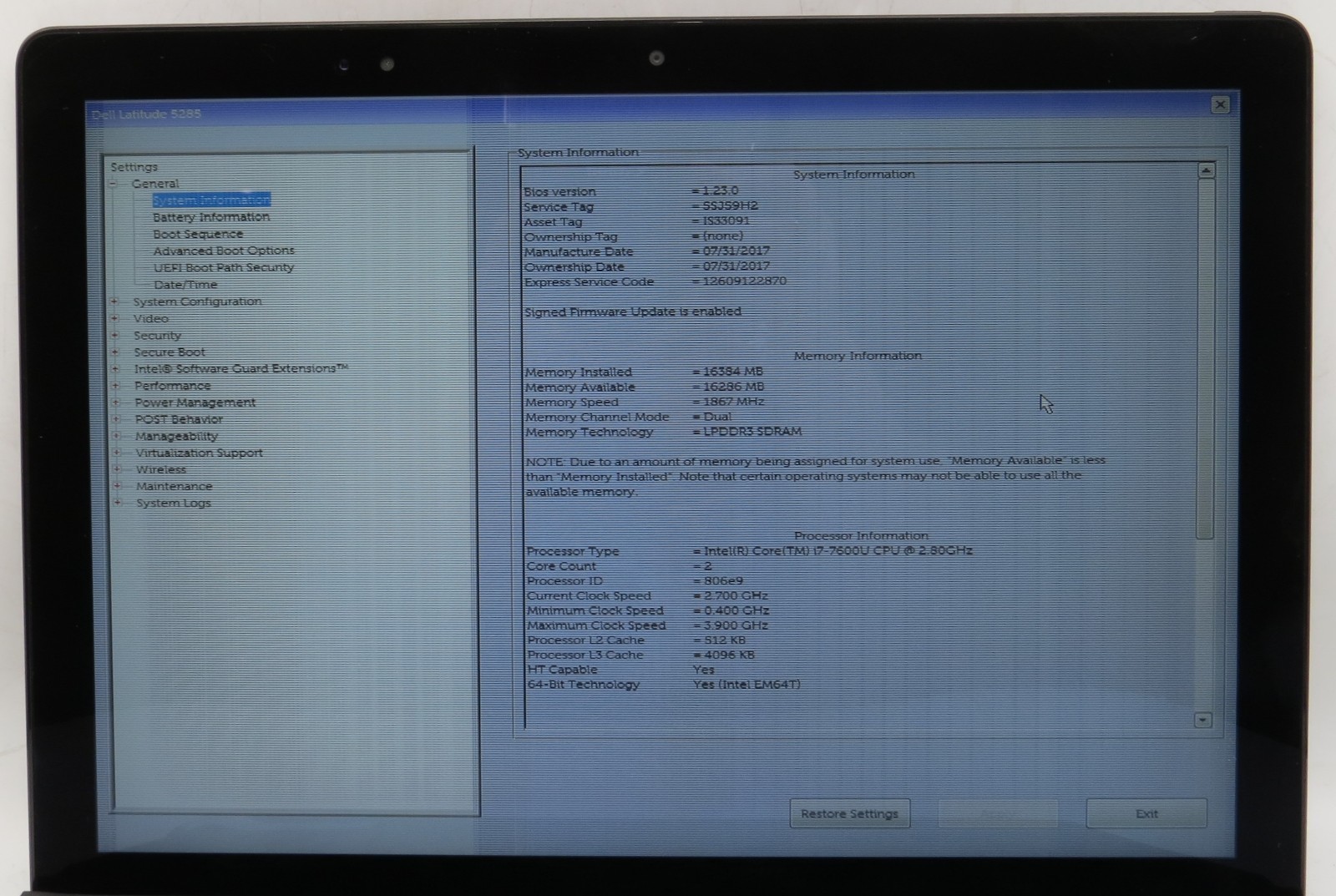Viewport: 1336px width, 896px height.
Task: Select the System Logs label
Action: (x=174, y=503)
